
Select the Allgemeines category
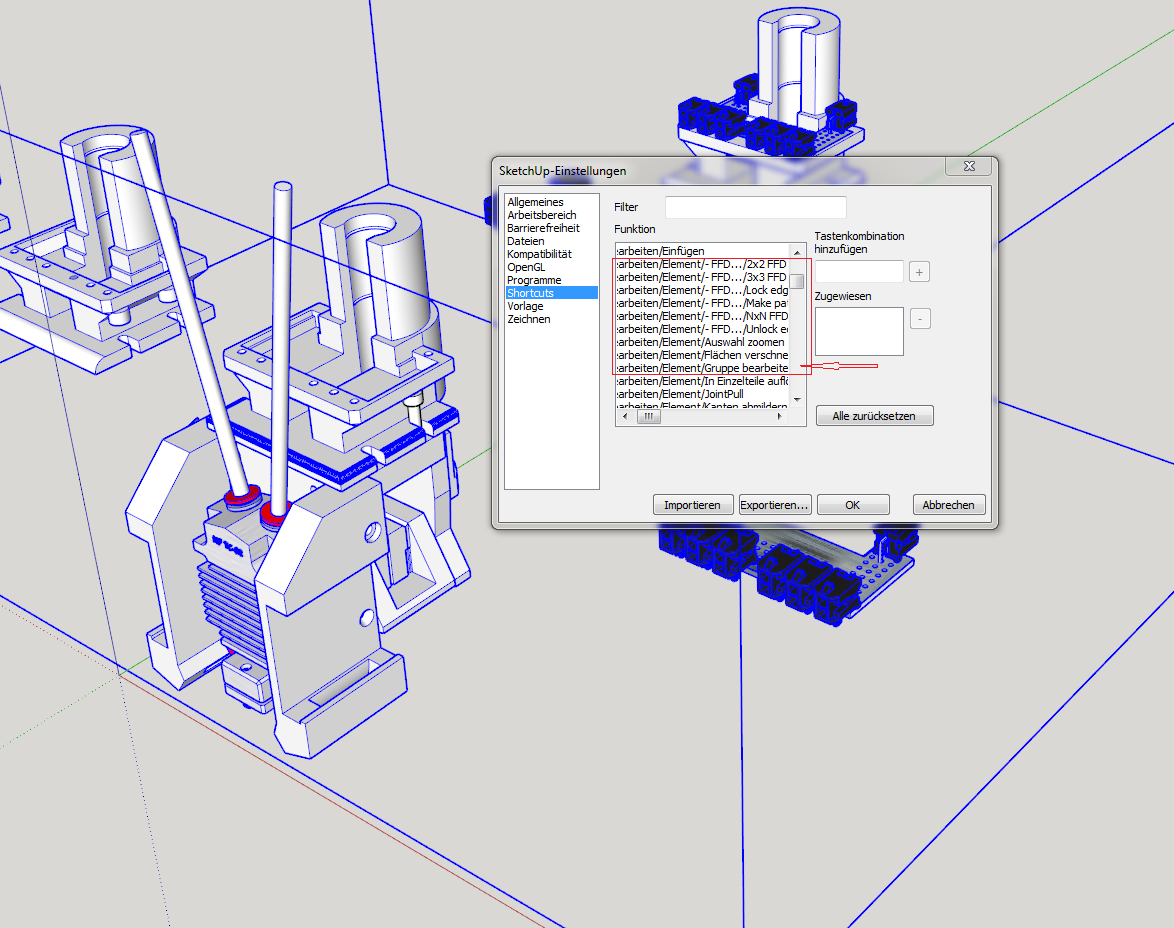535,202
